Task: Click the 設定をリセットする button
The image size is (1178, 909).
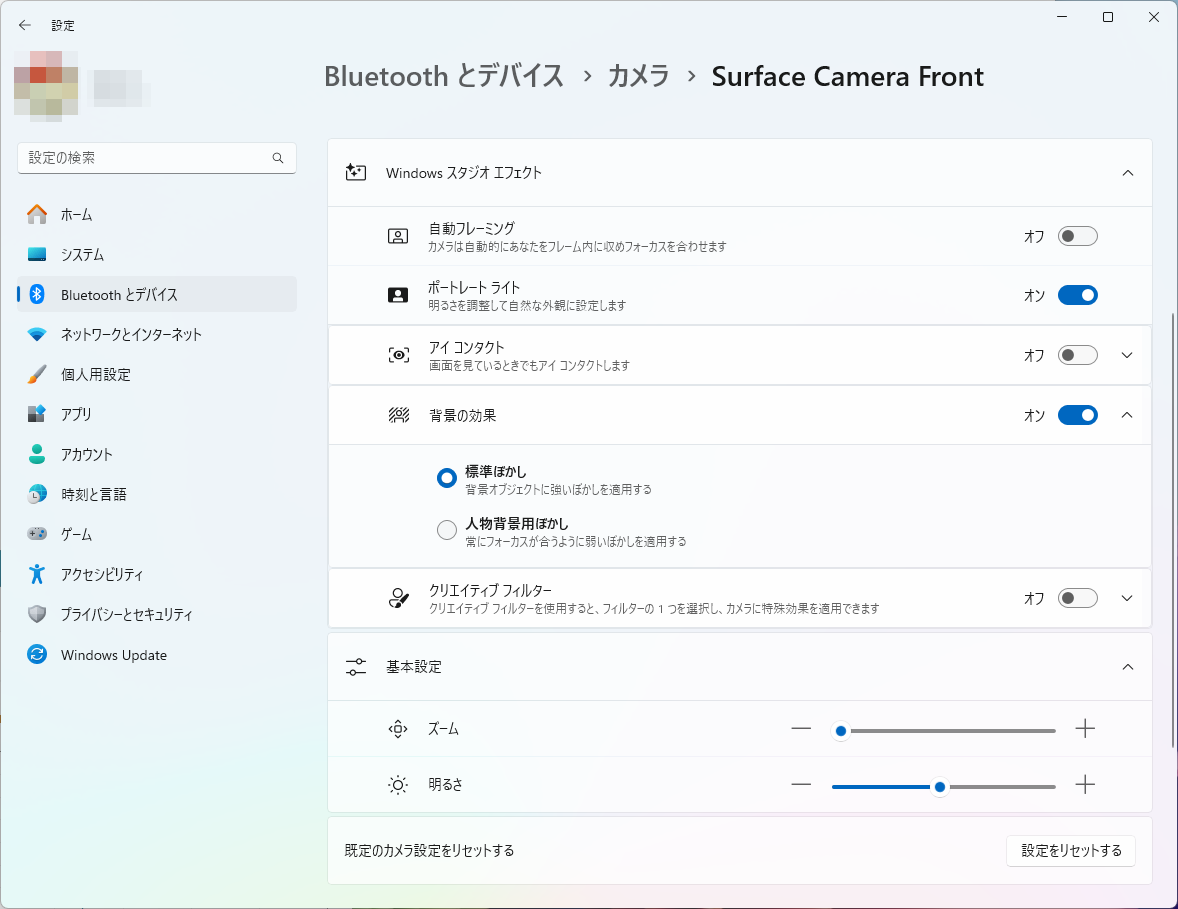Action: point(1070,851)
